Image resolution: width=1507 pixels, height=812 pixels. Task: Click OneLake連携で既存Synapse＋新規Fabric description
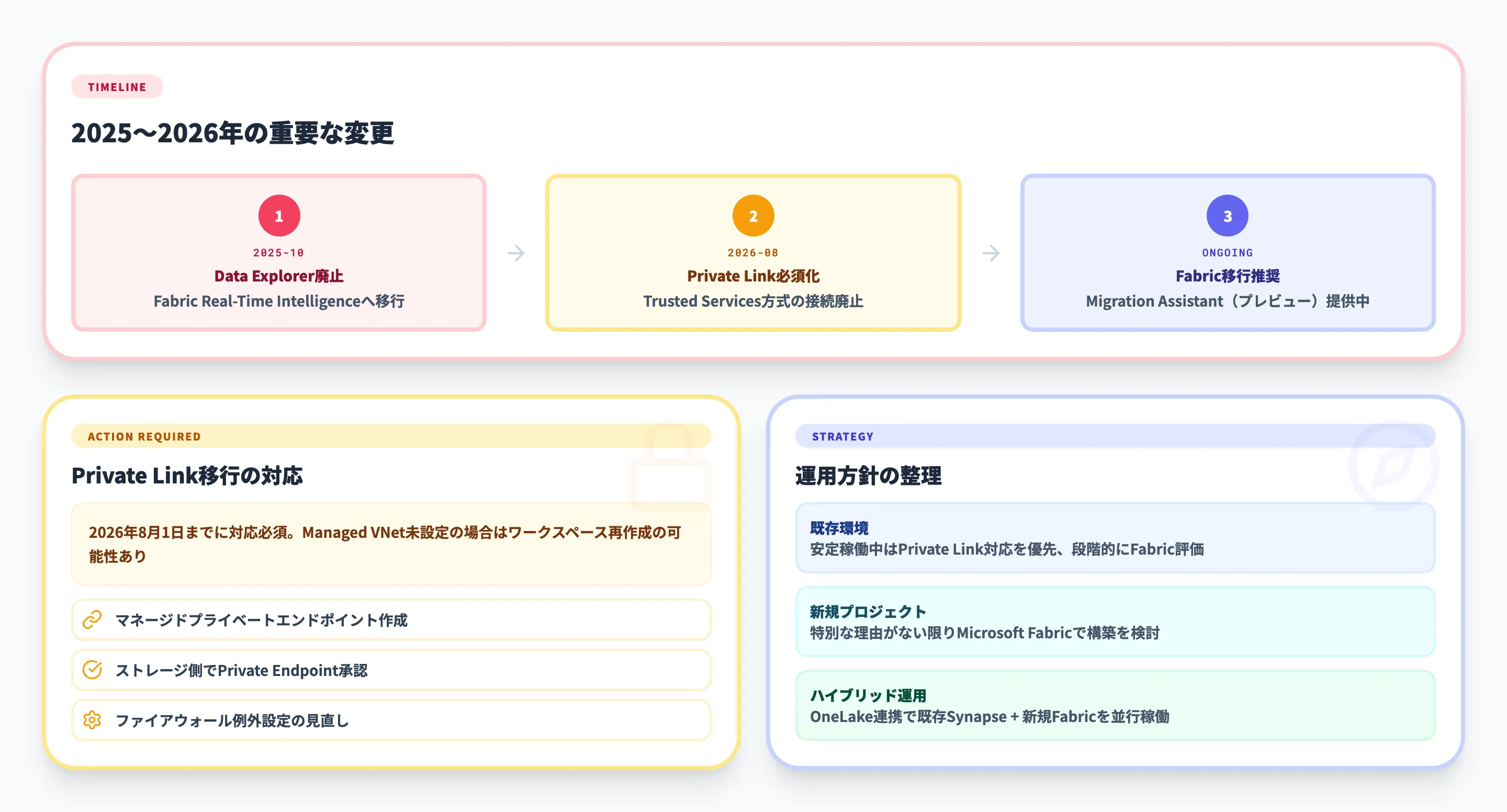[x=989, y=717]
